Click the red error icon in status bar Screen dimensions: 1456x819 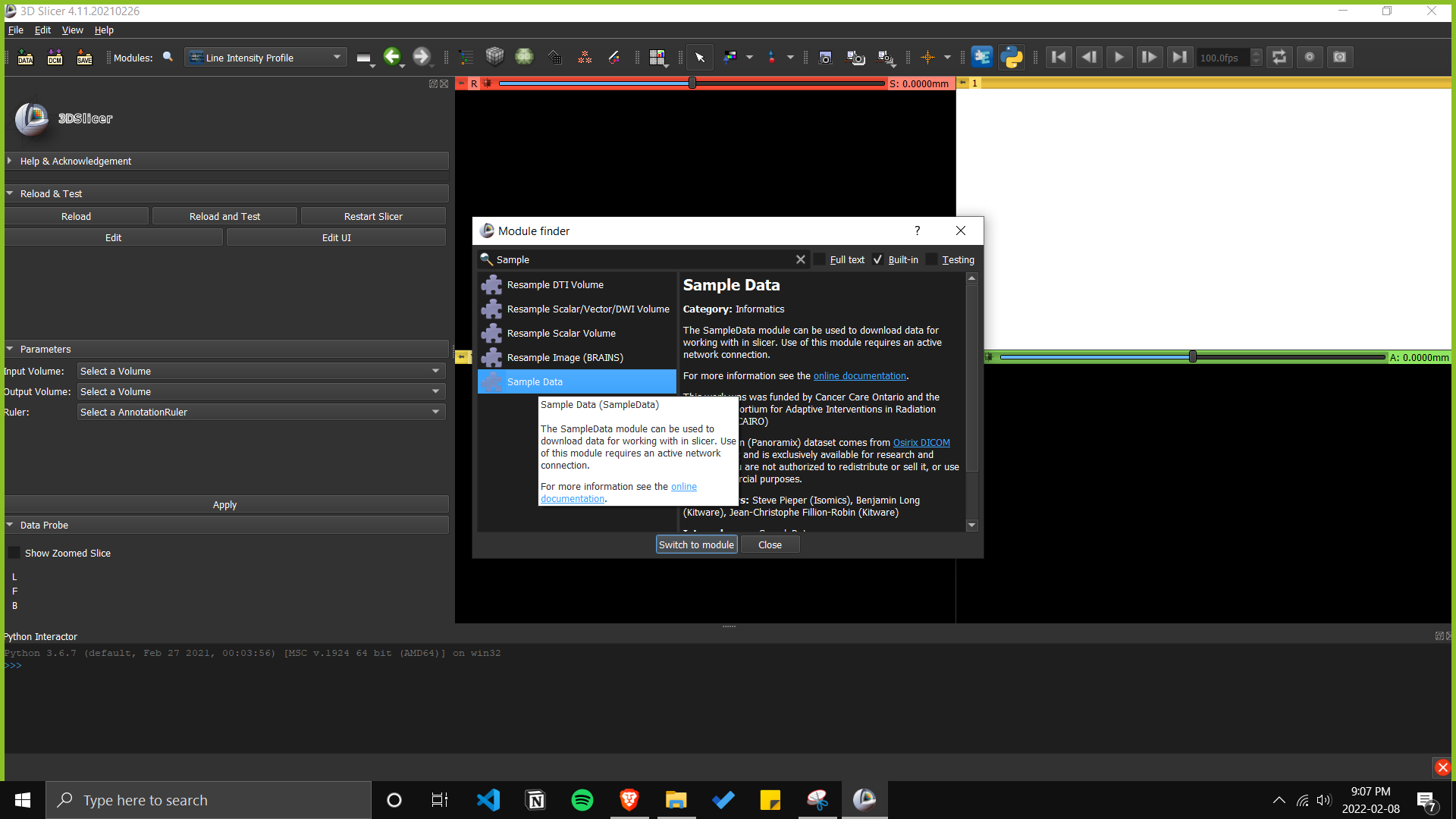point(1442,767)
